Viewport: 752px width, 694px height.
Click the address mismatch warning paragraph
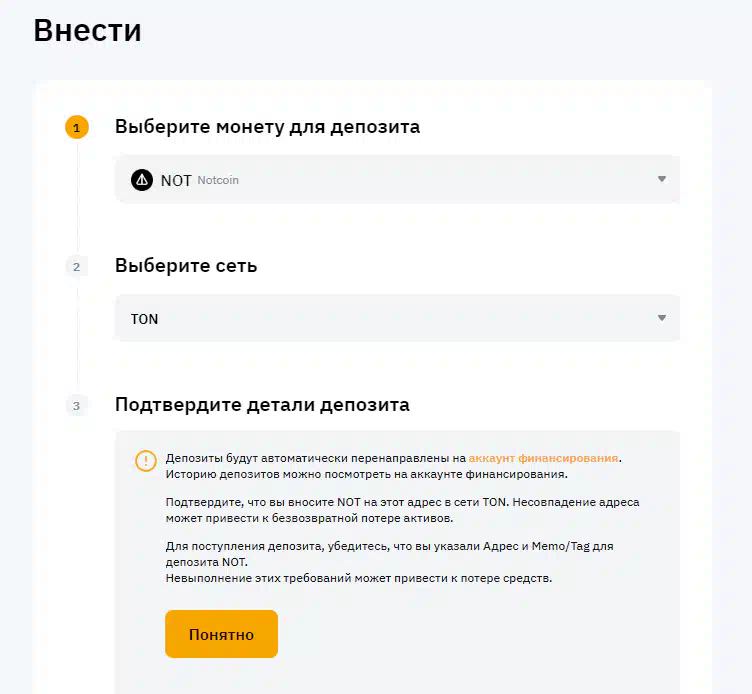click(x=402, y=510)
